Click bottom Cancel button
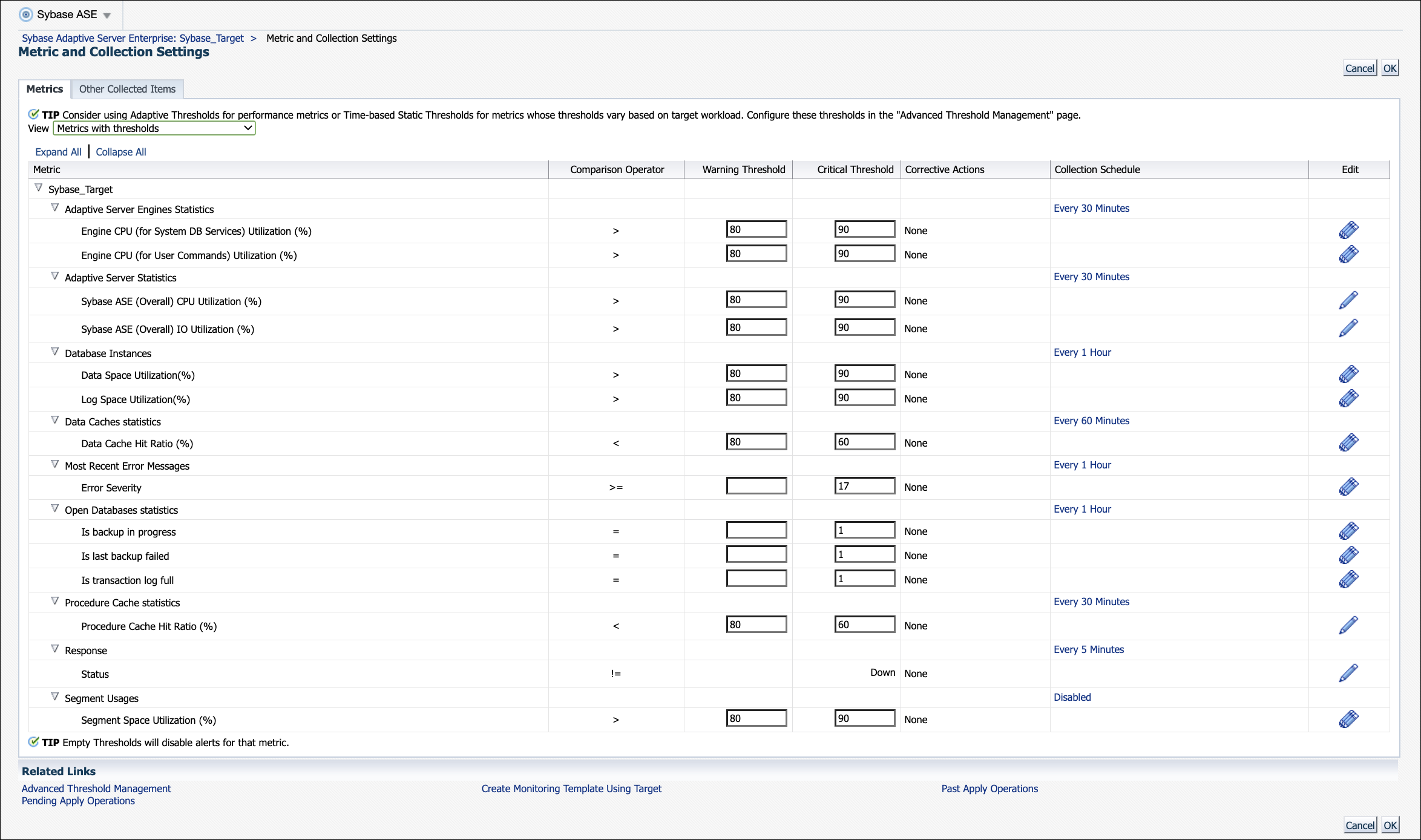This screenshot has height=840, width=1421. [x=1360, y=825]
